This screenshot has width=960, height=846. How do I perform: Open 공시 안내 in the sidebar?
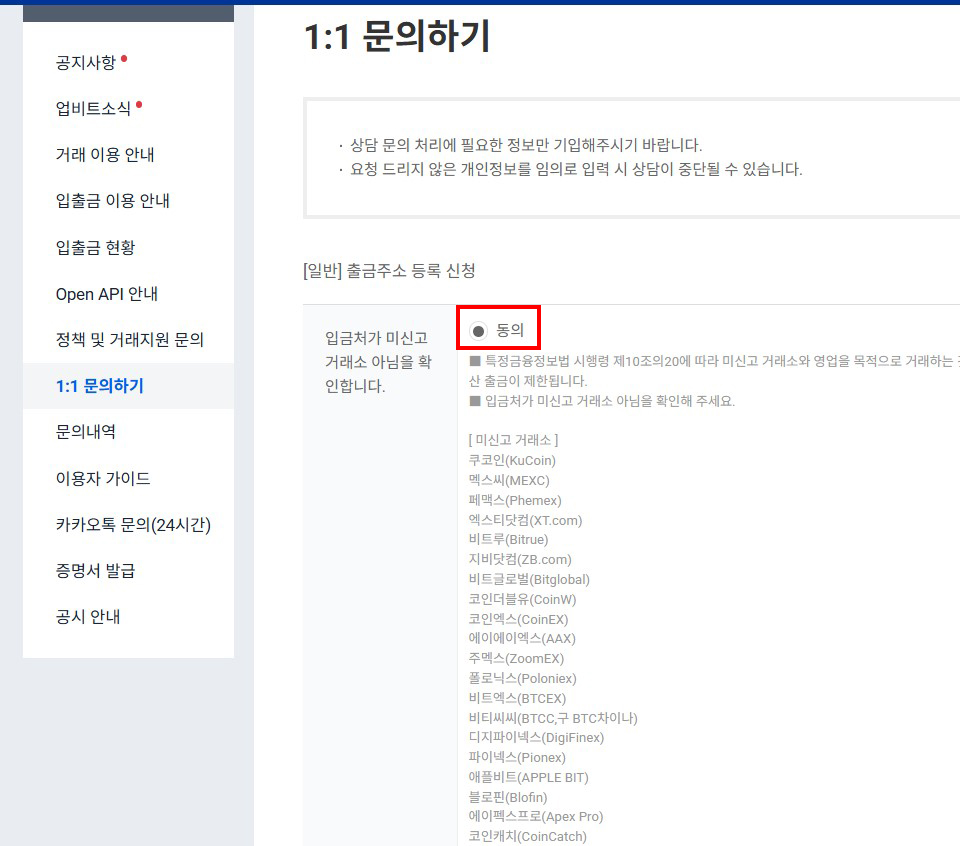tap(88, 616)
